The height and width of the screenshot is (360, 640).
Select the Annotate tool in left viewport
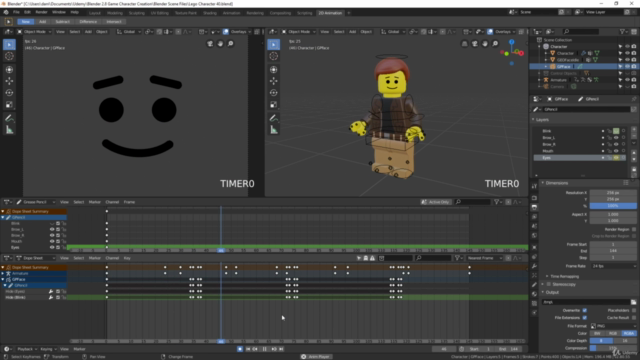pos(9,118)
